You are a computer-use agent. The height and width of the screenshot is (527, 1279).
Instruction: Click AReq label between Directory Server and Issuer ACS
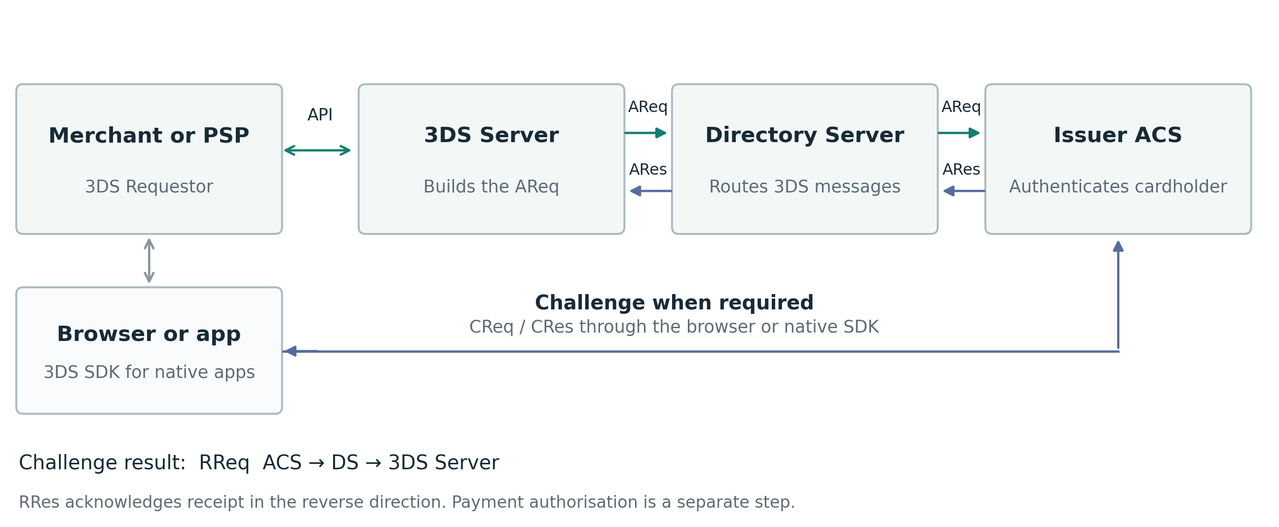961,107
